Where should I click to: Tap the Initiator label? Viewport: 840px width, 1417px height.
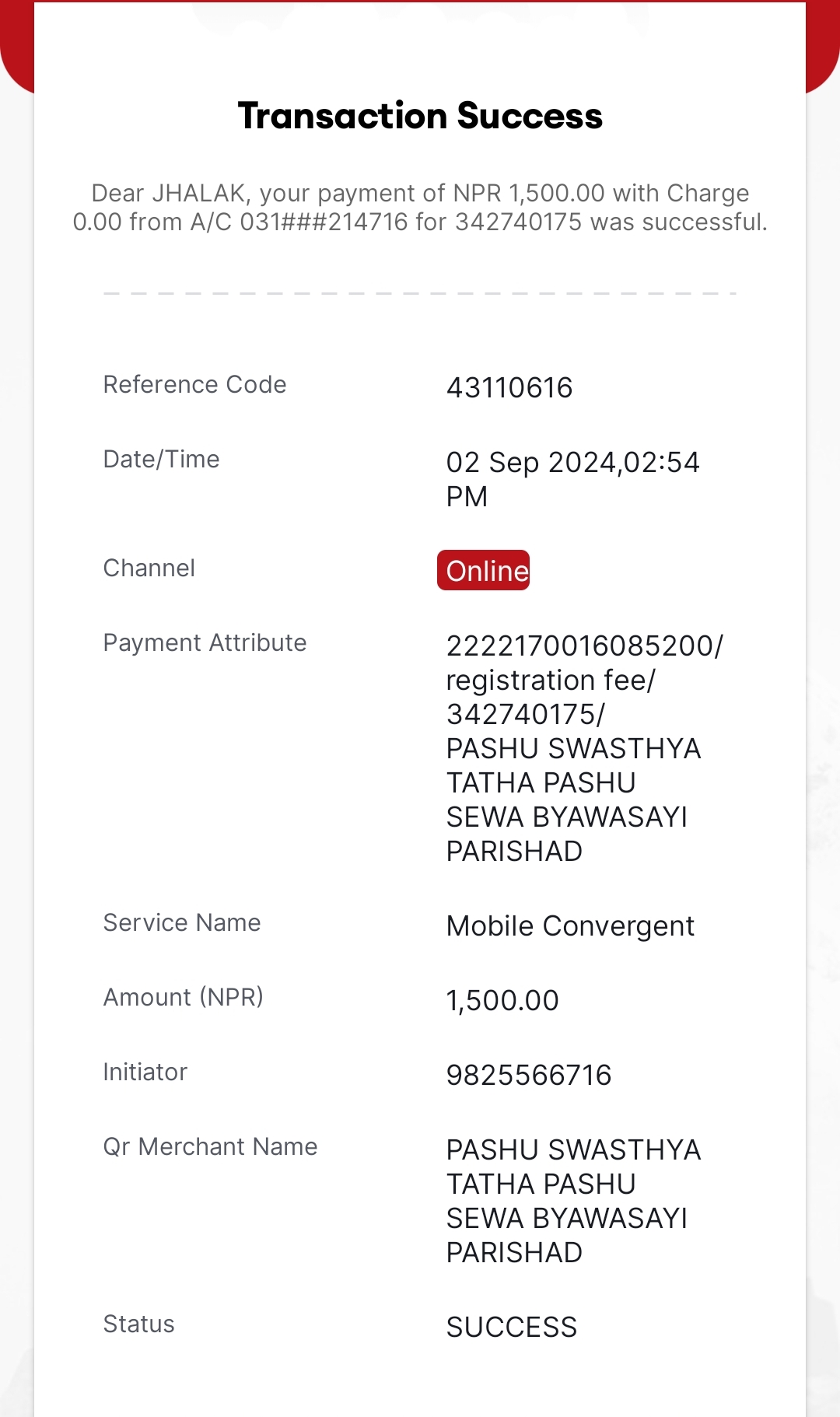pyautogui.click(x=145, y=1072)
